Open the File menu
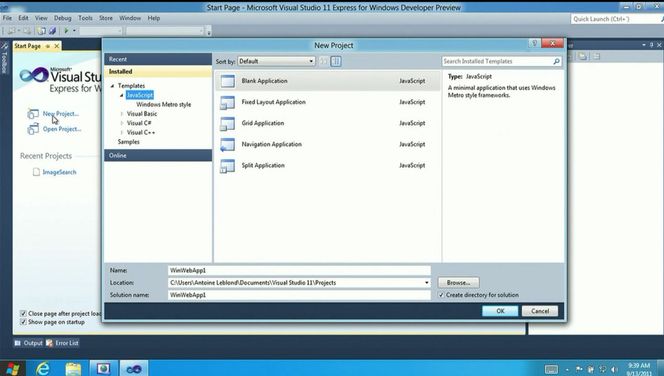 (7, 18)
